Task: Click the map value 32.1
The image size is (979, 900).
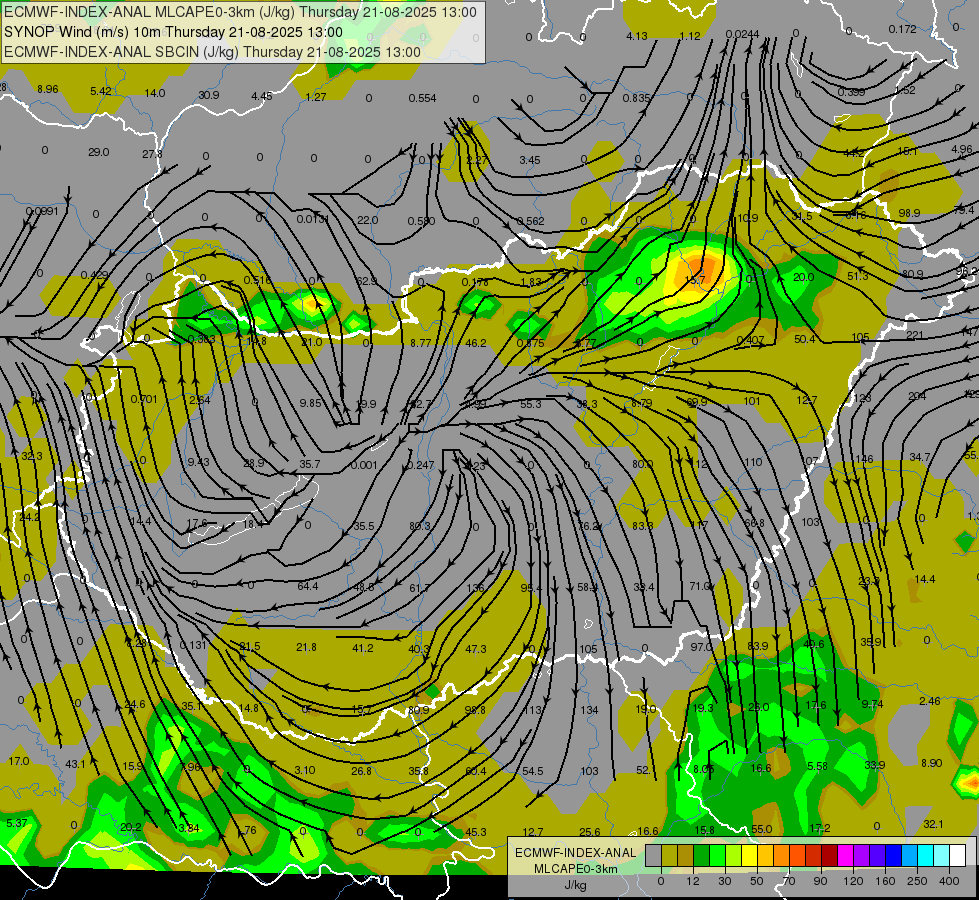Action: pyautogui.click(x=933, y=824)
